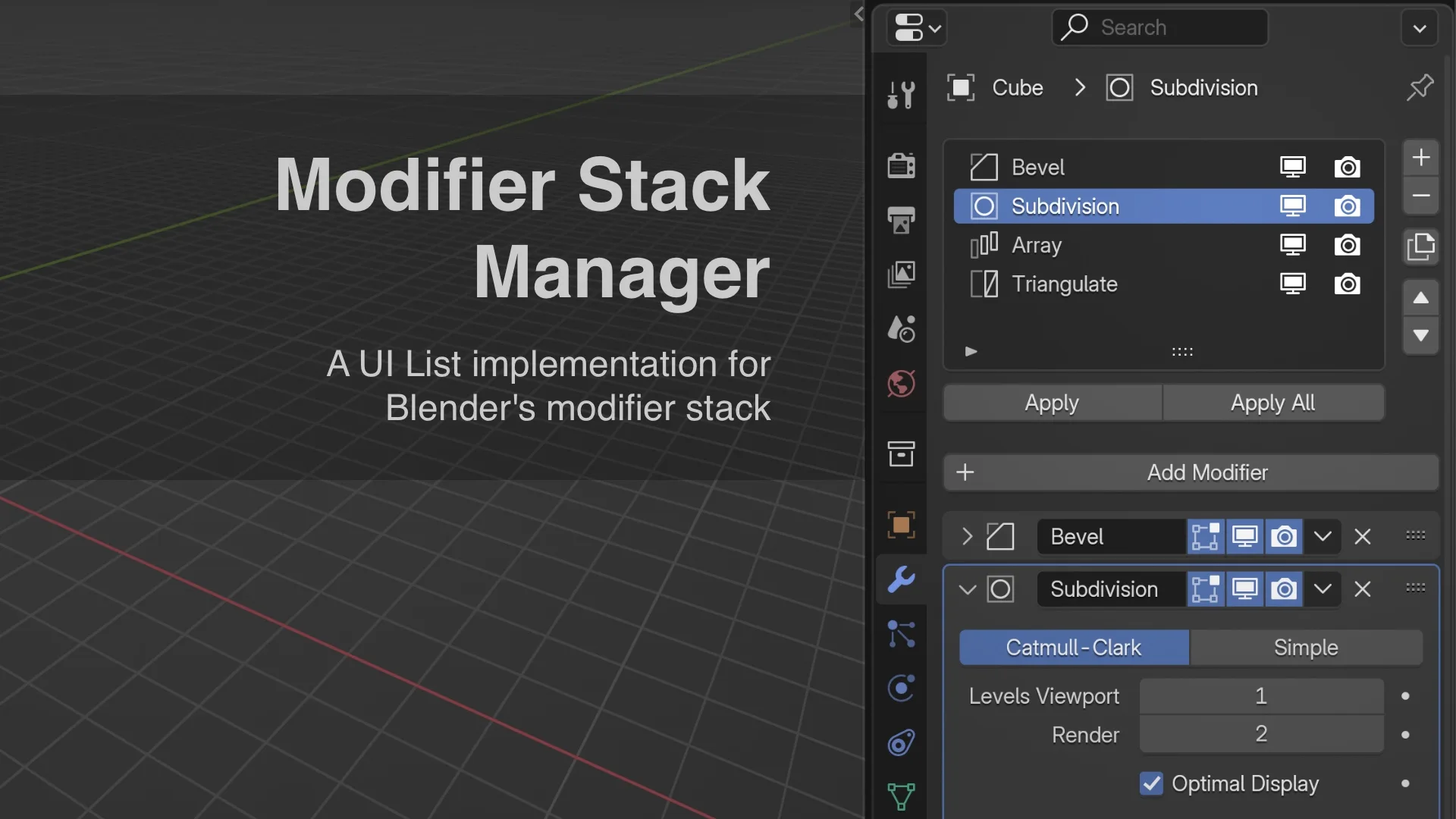
Task: Toggle Bevel edit mode display
Action: coord(1205,537)
